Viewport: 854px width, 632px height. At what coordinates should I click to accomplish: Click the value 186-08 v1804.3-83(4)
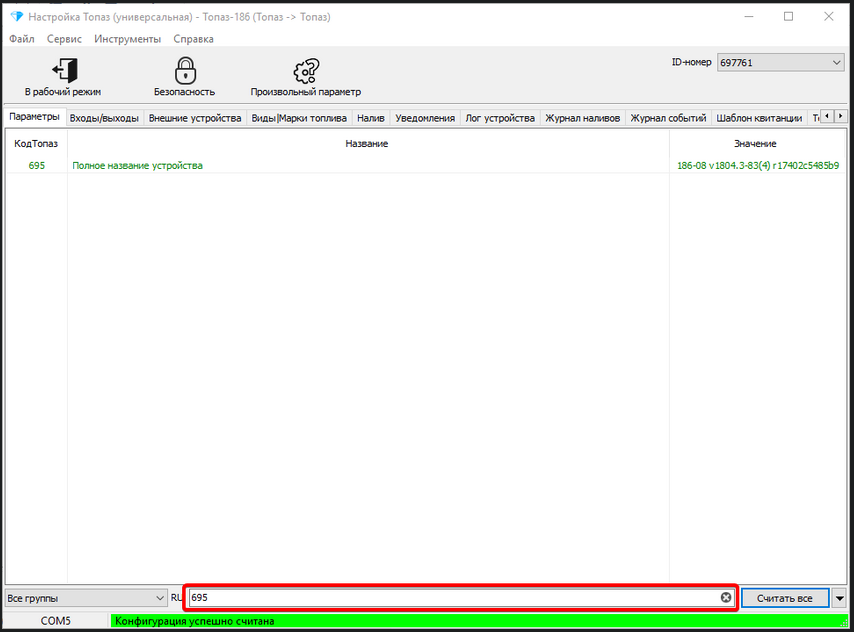tap(758, 166)
